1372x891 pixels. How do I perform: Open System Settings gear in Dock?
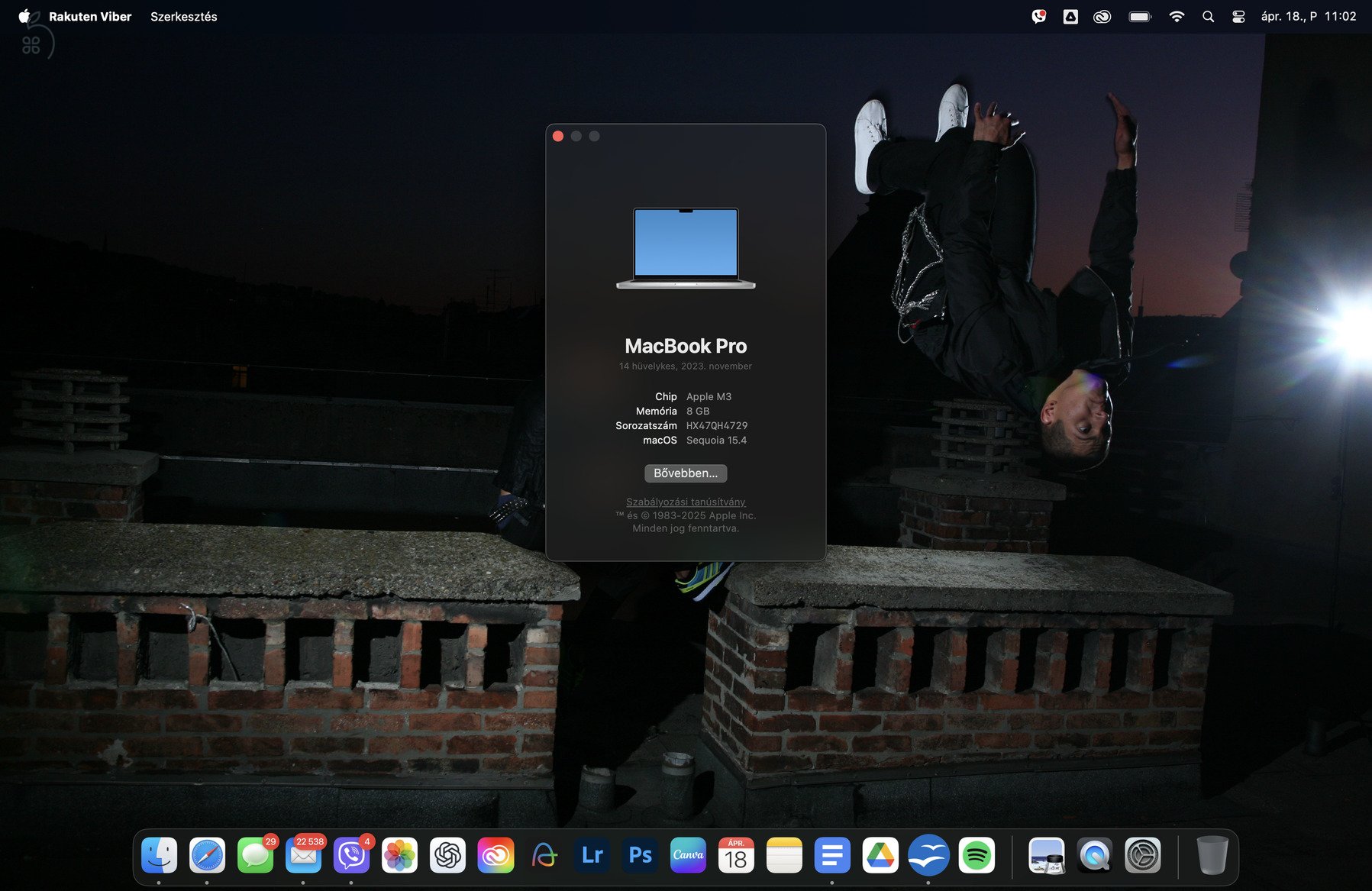1143,855
